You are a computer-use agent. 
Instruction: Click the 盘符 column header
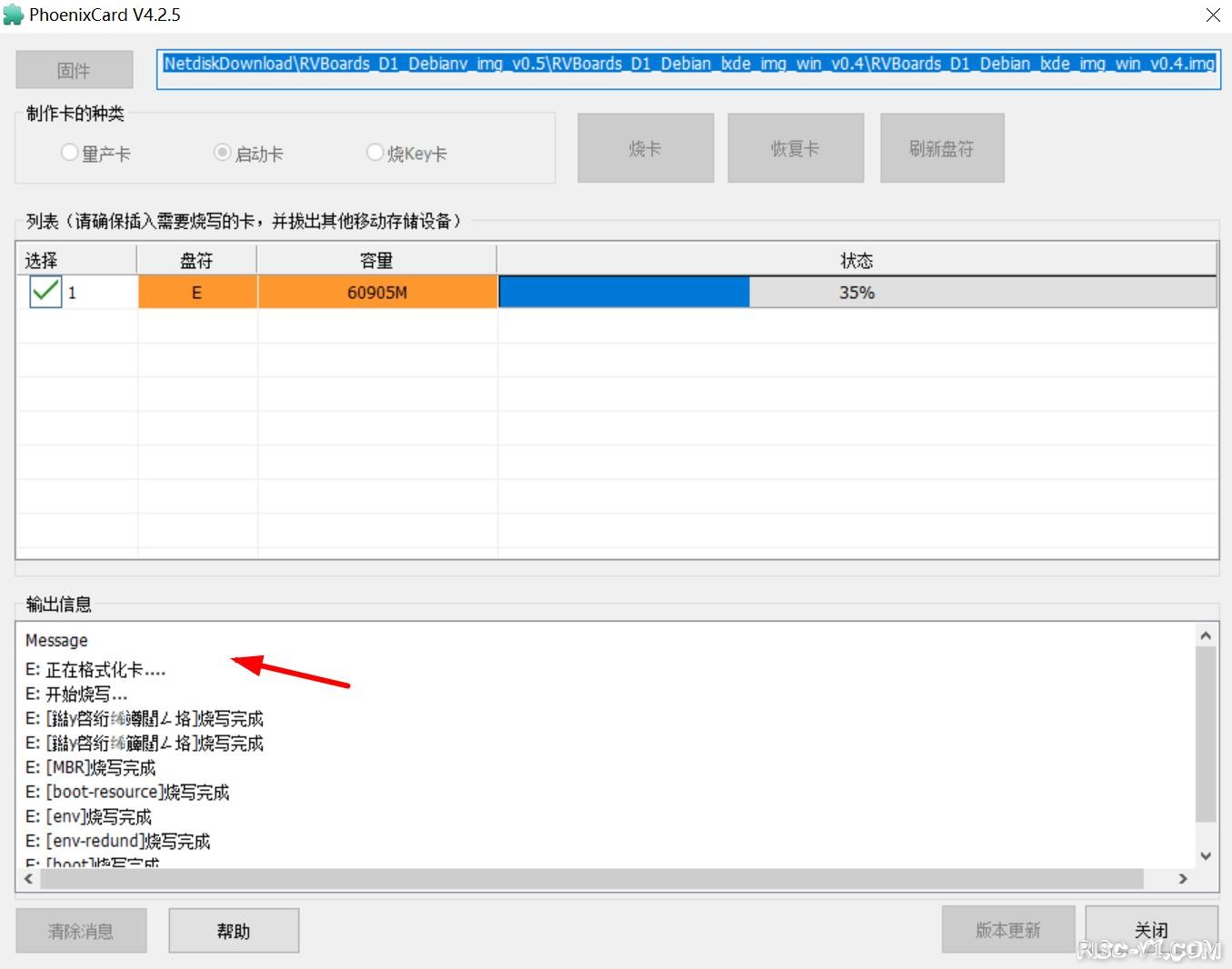tap(196, 261)
